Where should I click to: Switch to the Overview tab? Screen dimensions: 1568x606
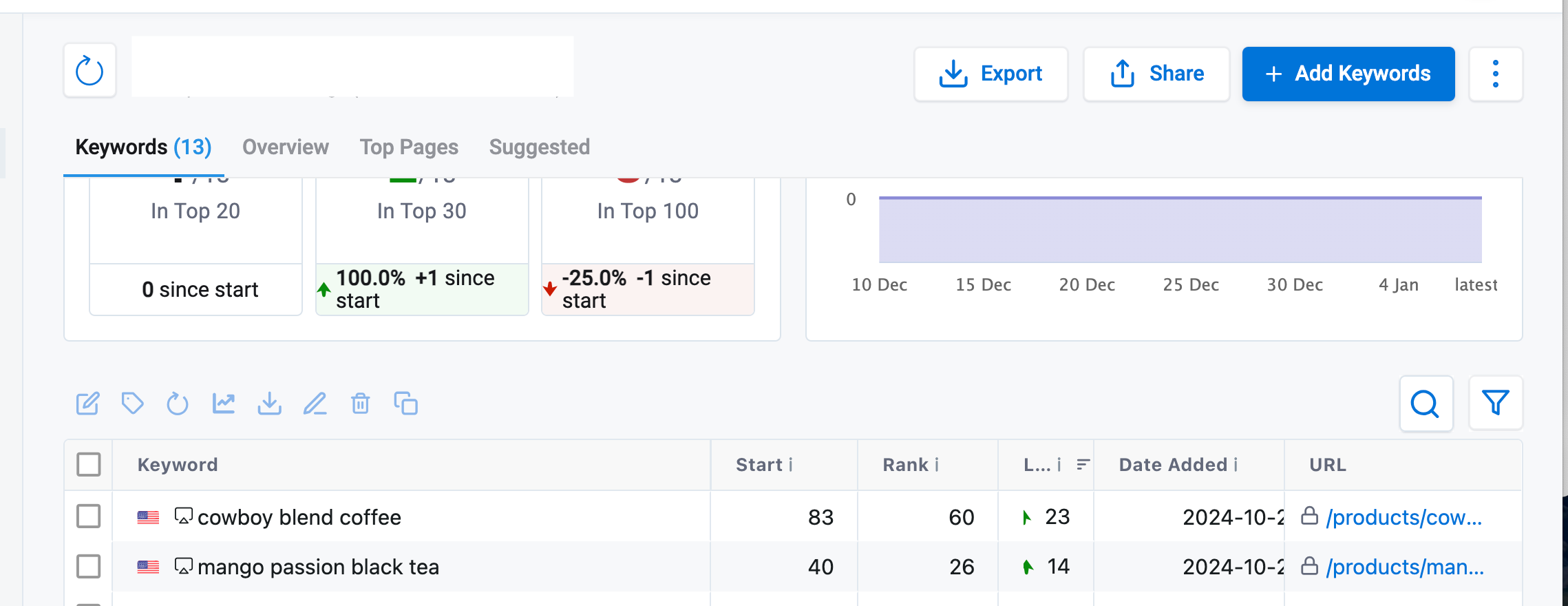[285, 147]
